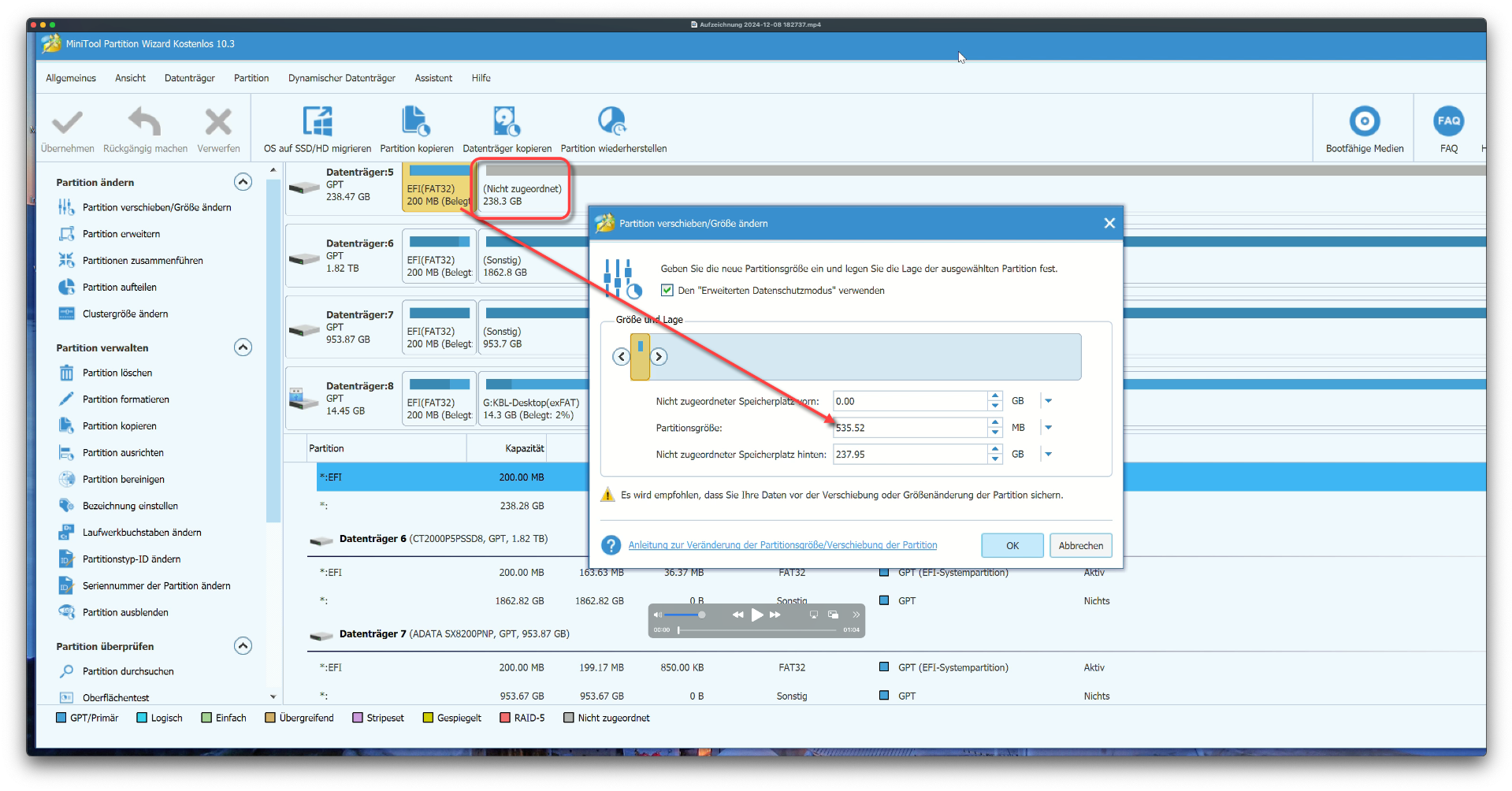Open the Ansicht menu
The image size is (1512, 791).
(x=130, y=78)
